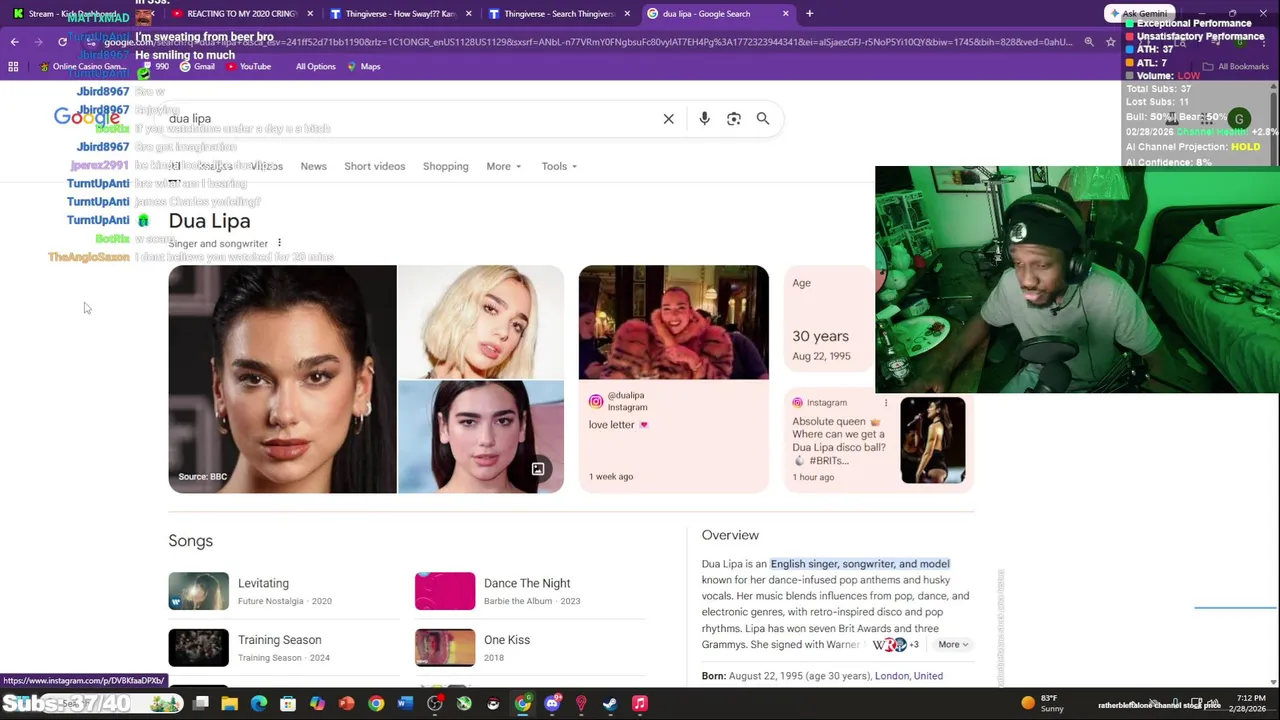The width and height of the screenshot is (1280, 720).
Task: Open the Training Season song result
Action: pos(284,648)
